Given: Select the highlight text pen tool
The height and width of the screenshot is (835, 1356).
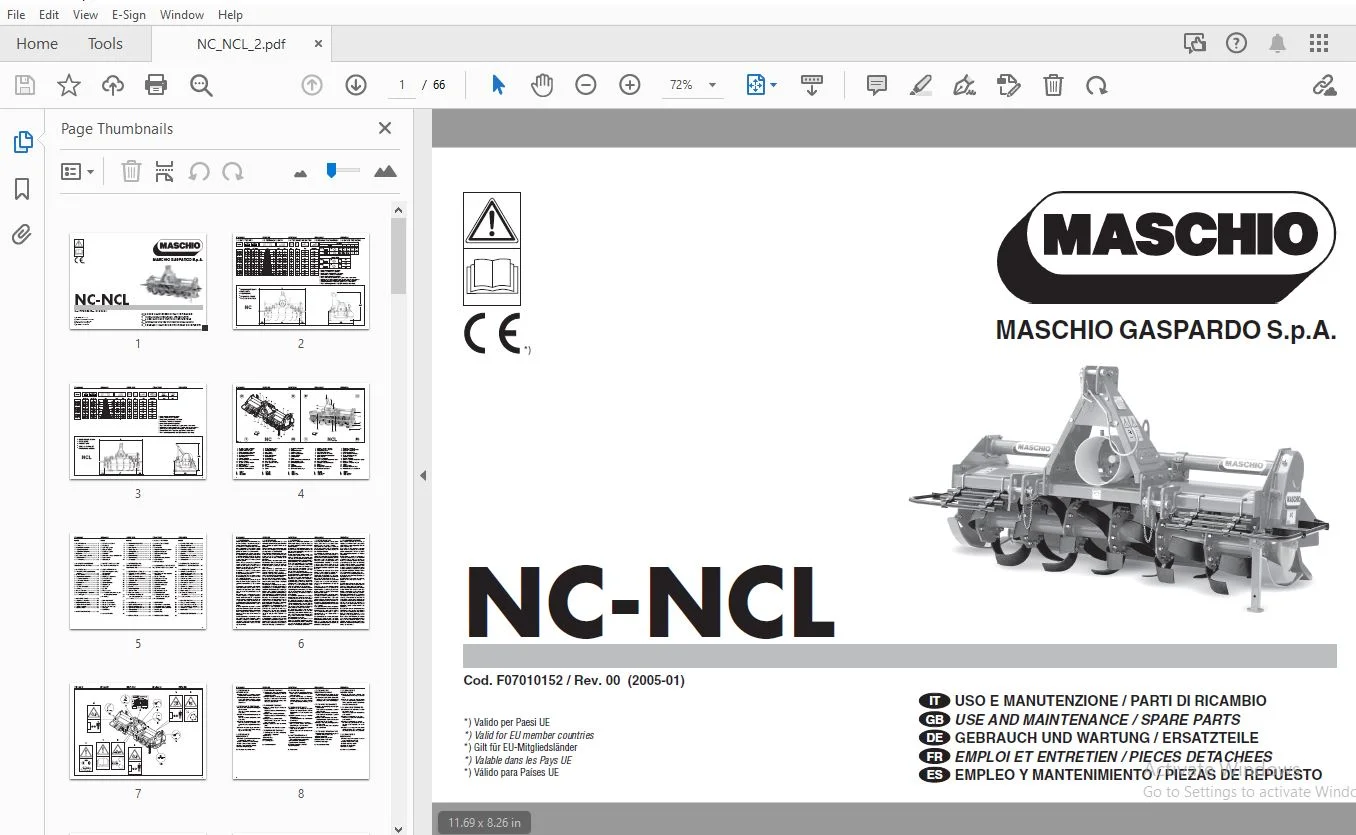Looking at the screenshot, I should pos(921,86).
